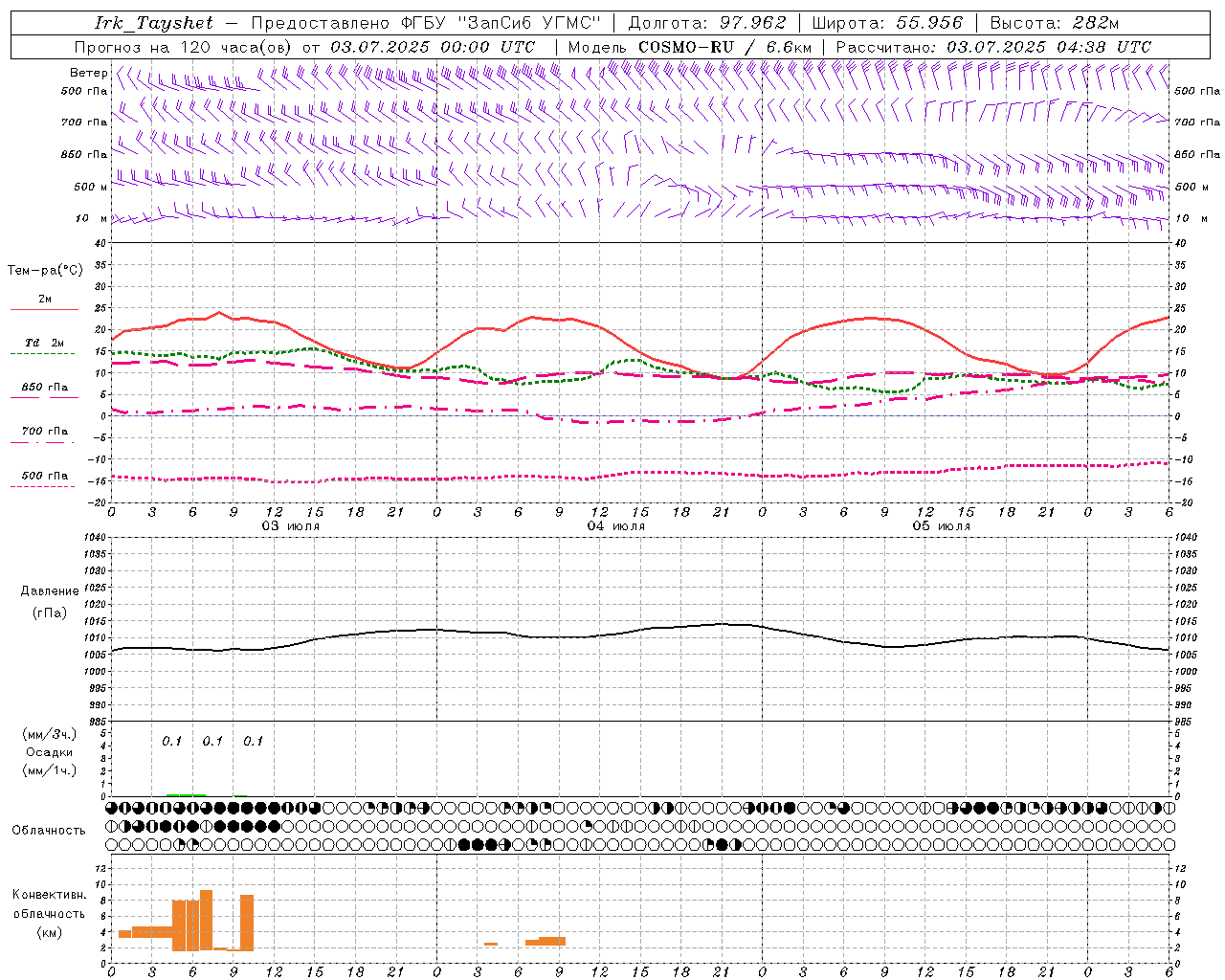Click the 05 июля date label

942,526
